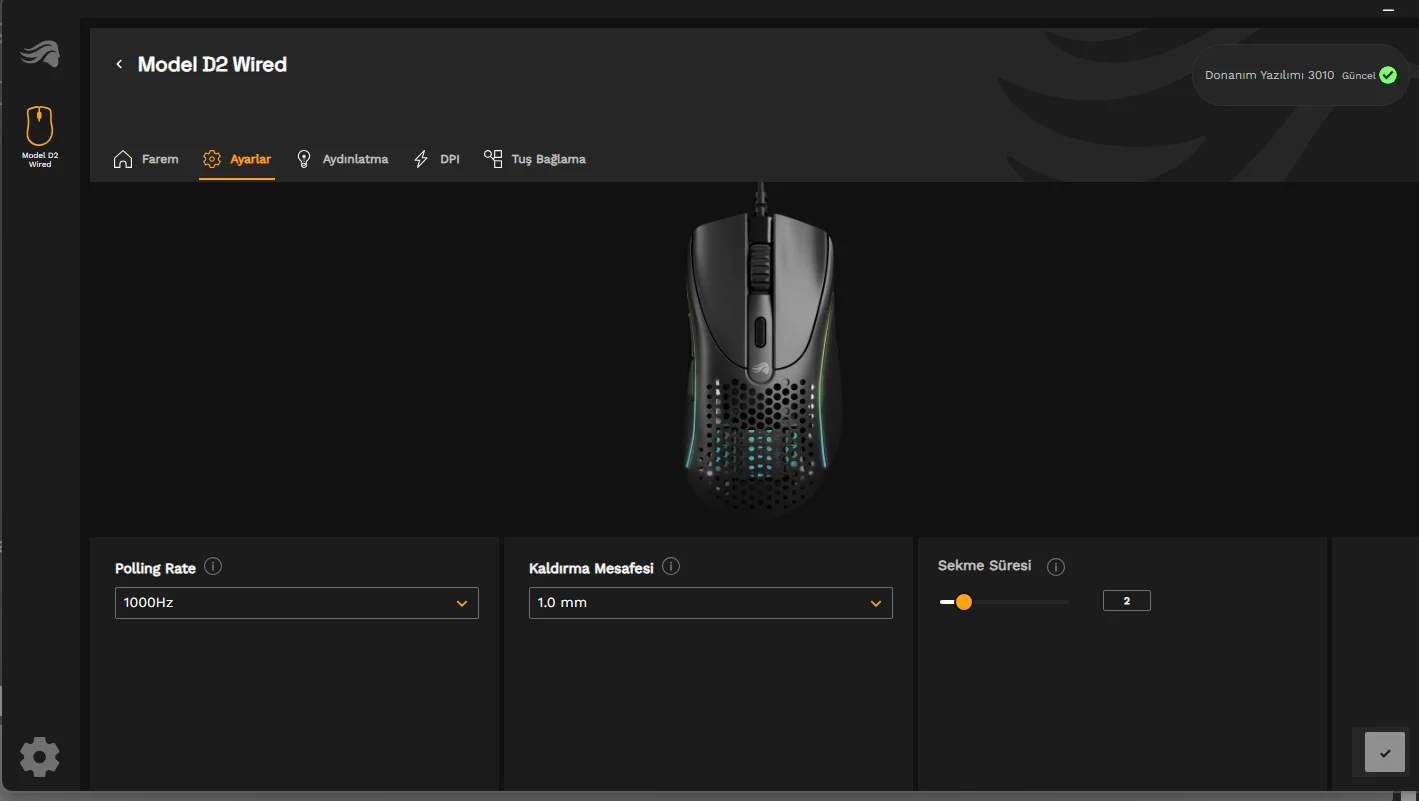Go back using the arrow beside Model D2 Wired

pos(119,64)
